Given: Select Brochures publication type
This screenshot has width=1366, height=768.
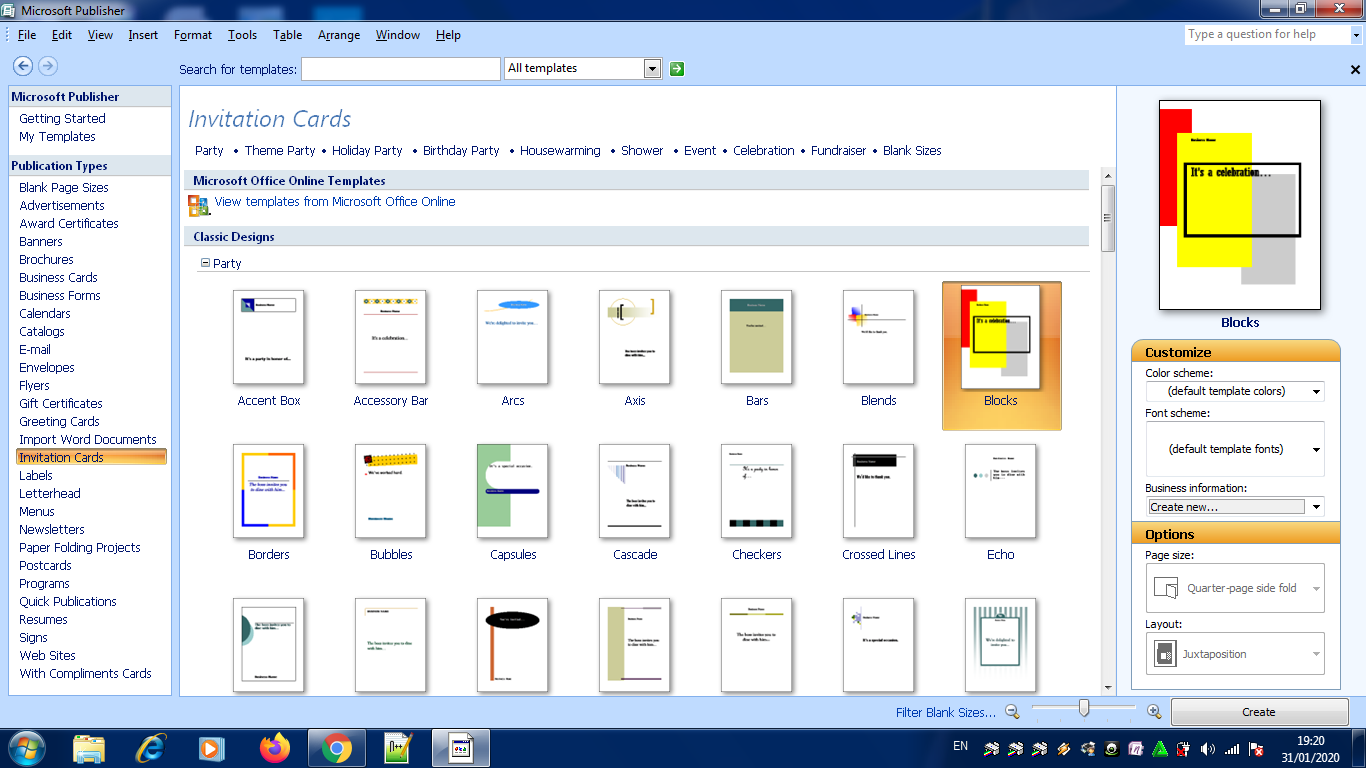Looking at the screenshot, I should (x=46, y=260).
